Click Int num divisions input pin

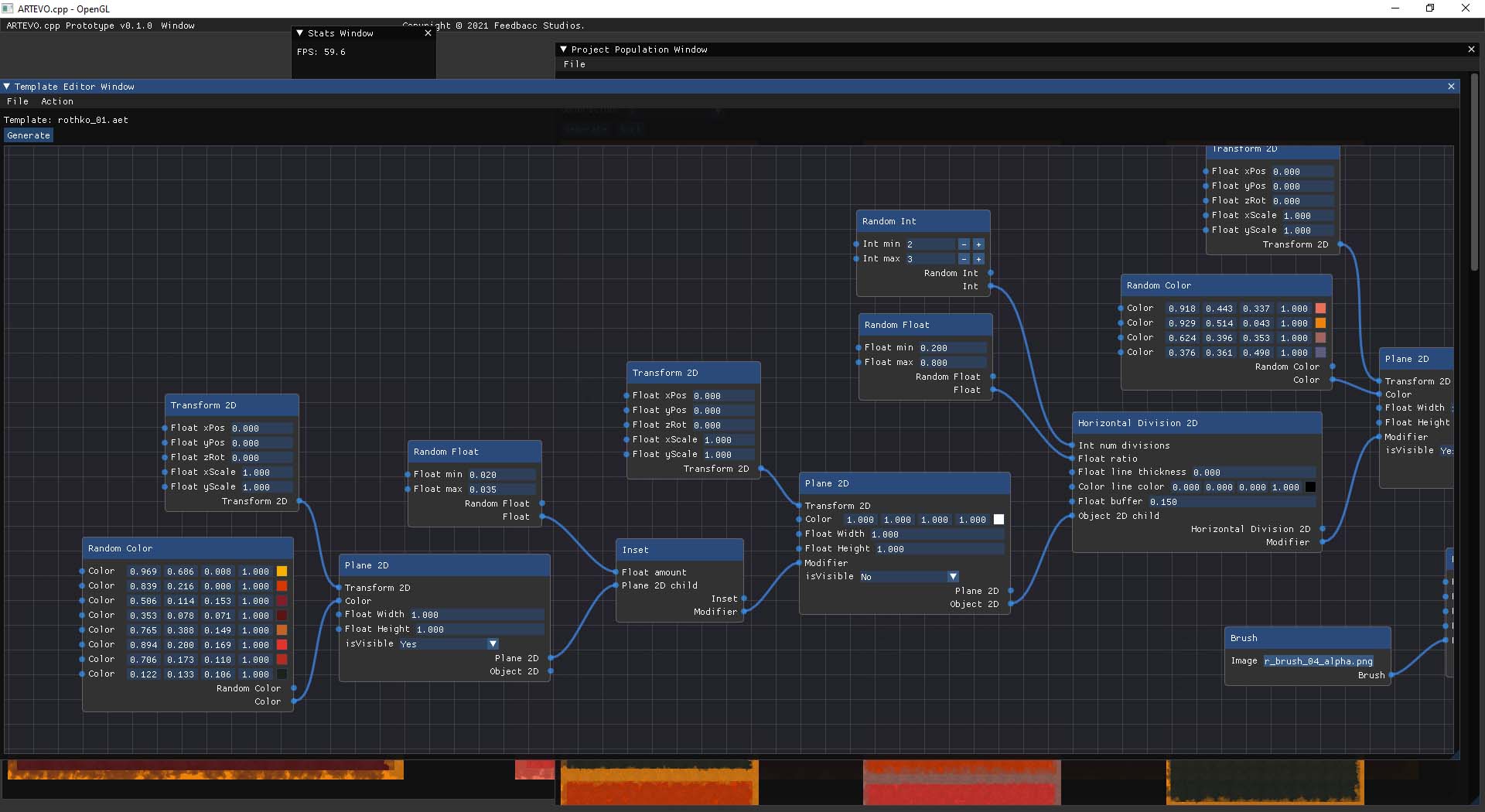(x=1072, y=445)
